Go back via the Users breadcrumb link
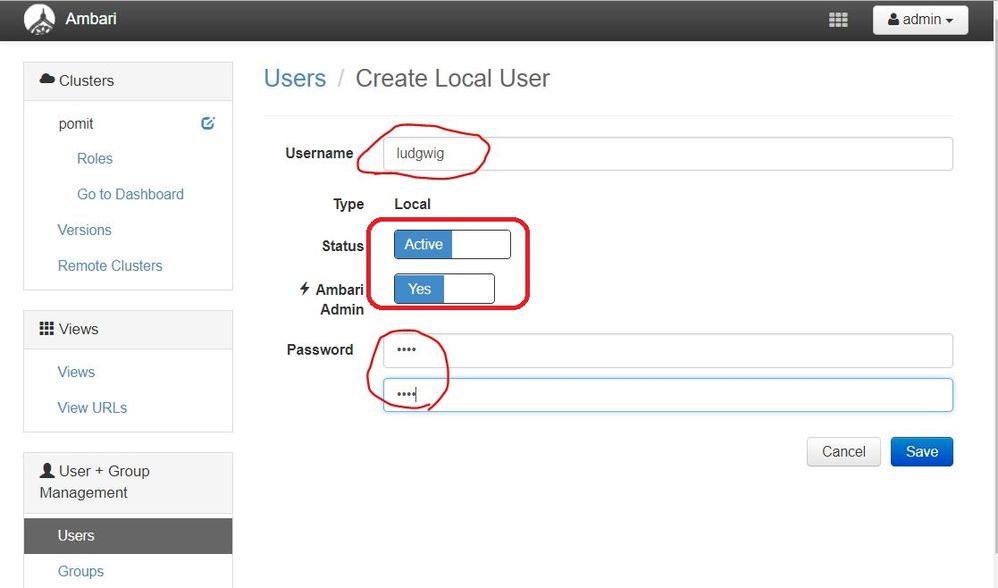Screen dimensions: 998x588 [x=295, y=78]
